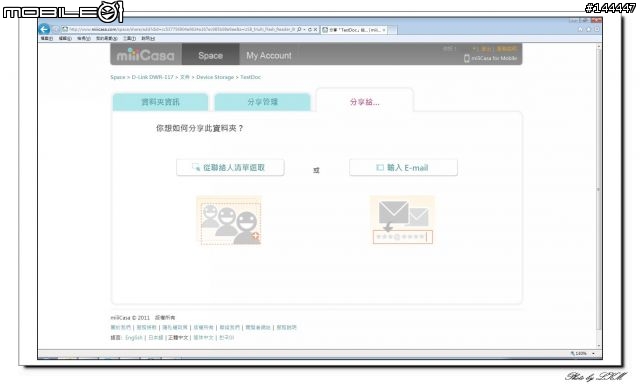Click the phone icon beside miiCasa for Mobile
The image size is (640, 388).
467,58
